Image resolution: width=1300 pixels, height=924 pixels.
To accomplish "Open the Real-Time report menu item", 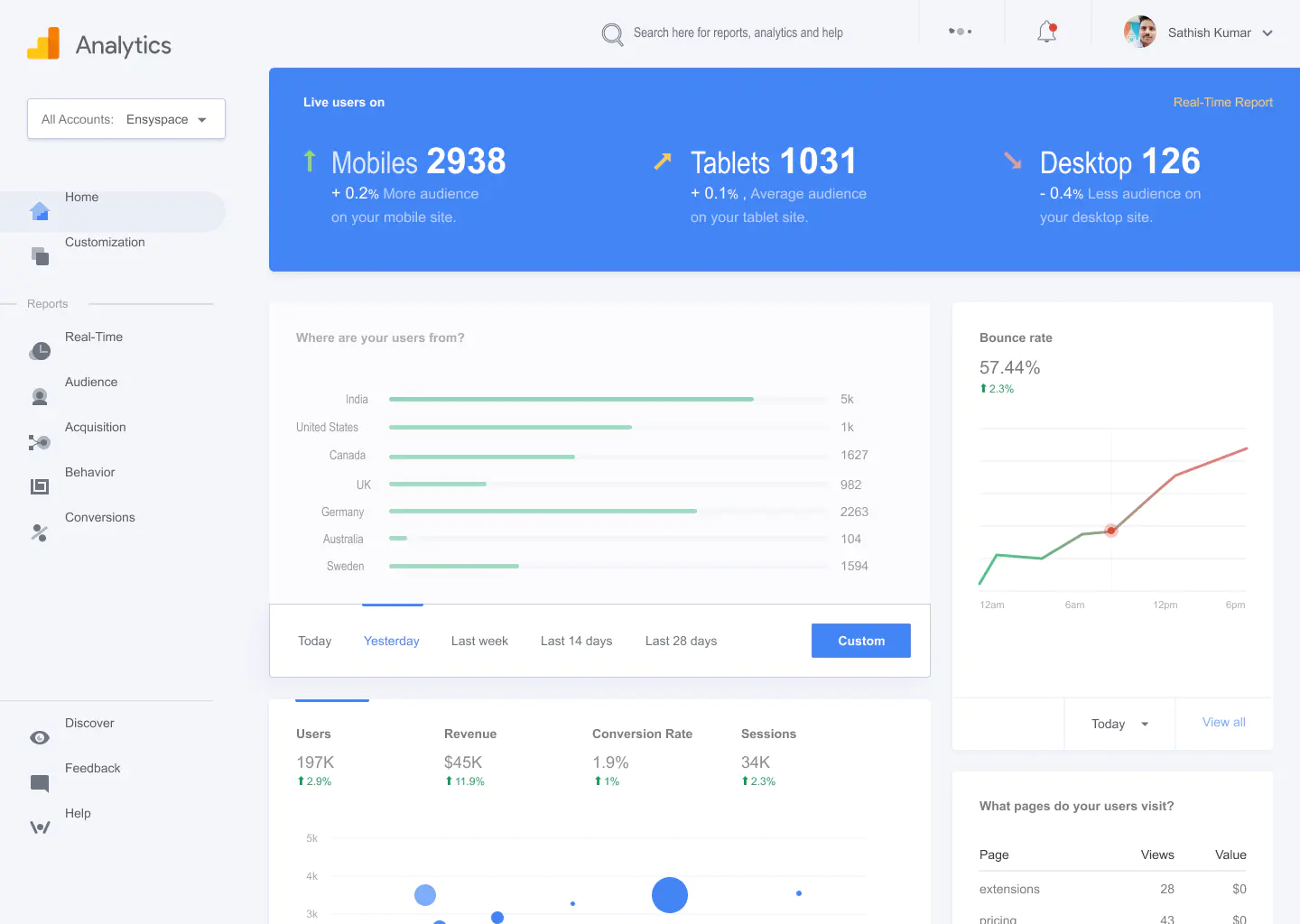I will pos(94,337).
